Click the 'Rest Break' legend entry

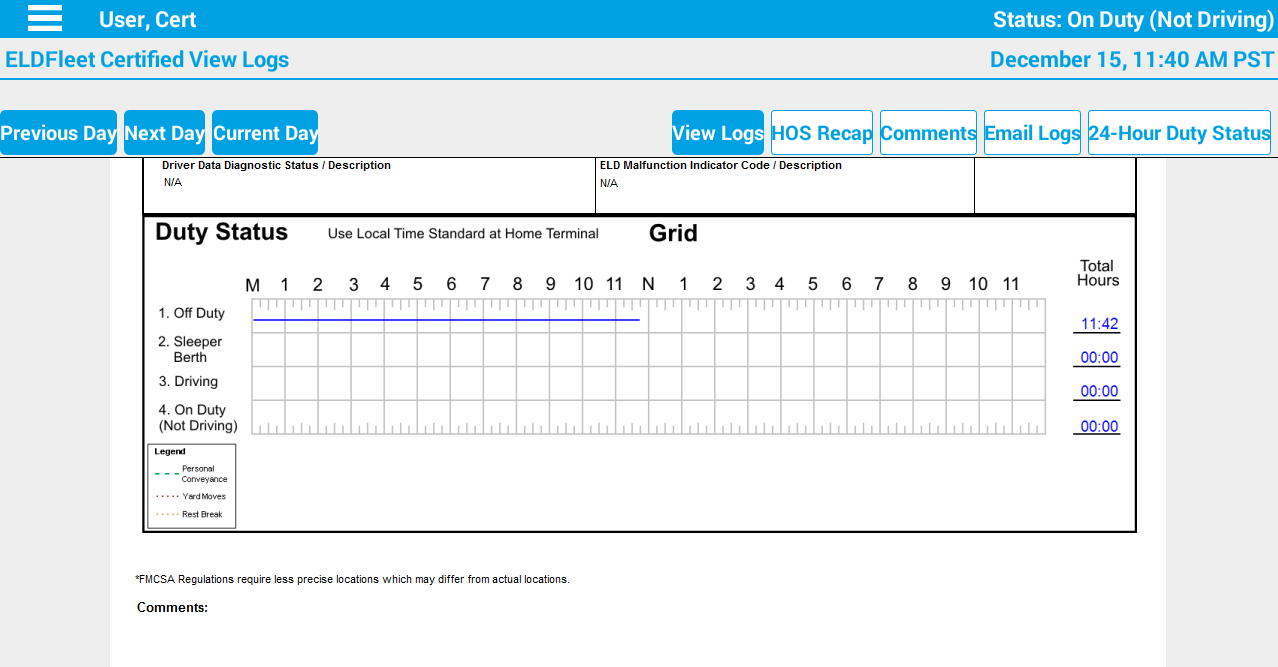coord(189,514)
